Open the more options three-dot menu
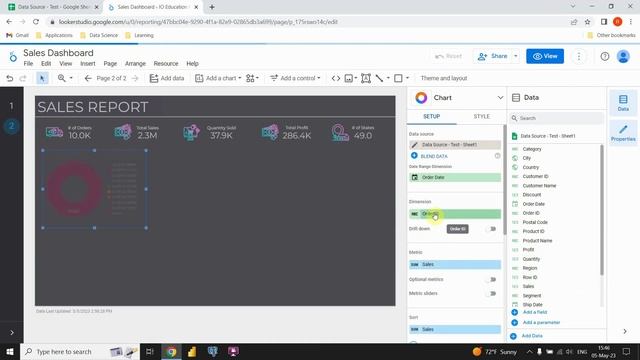The image size is (640, 360). point(579,56)
